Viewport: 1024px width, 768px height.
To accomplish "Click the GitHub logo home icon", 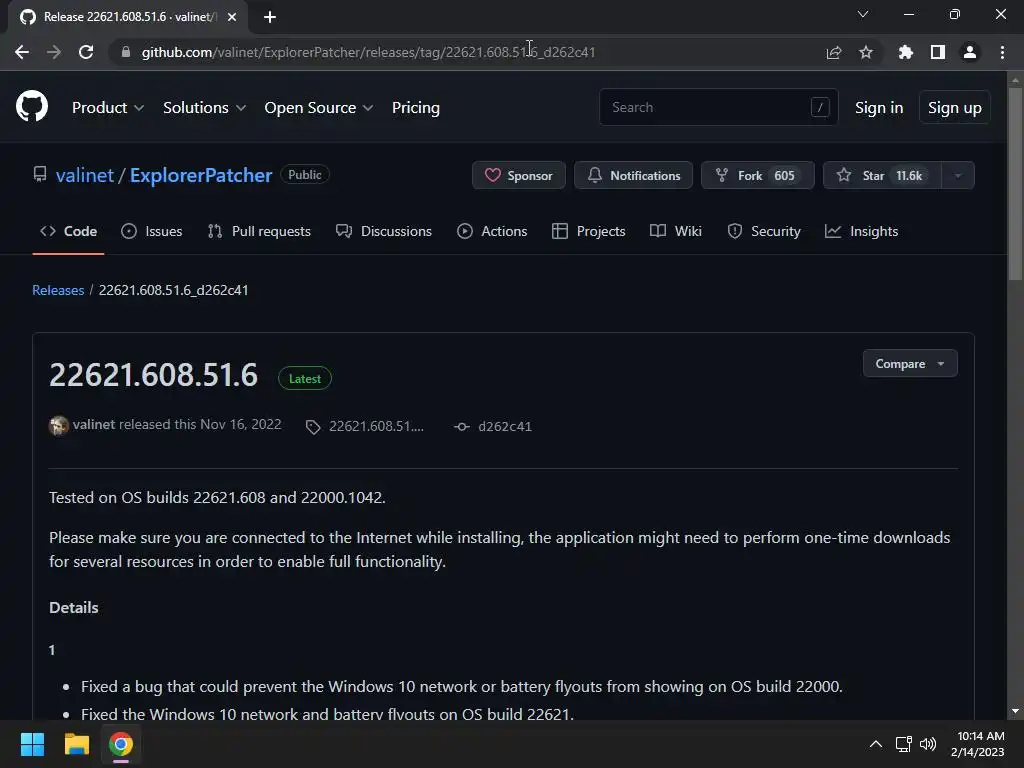I will tap(31, 107).
